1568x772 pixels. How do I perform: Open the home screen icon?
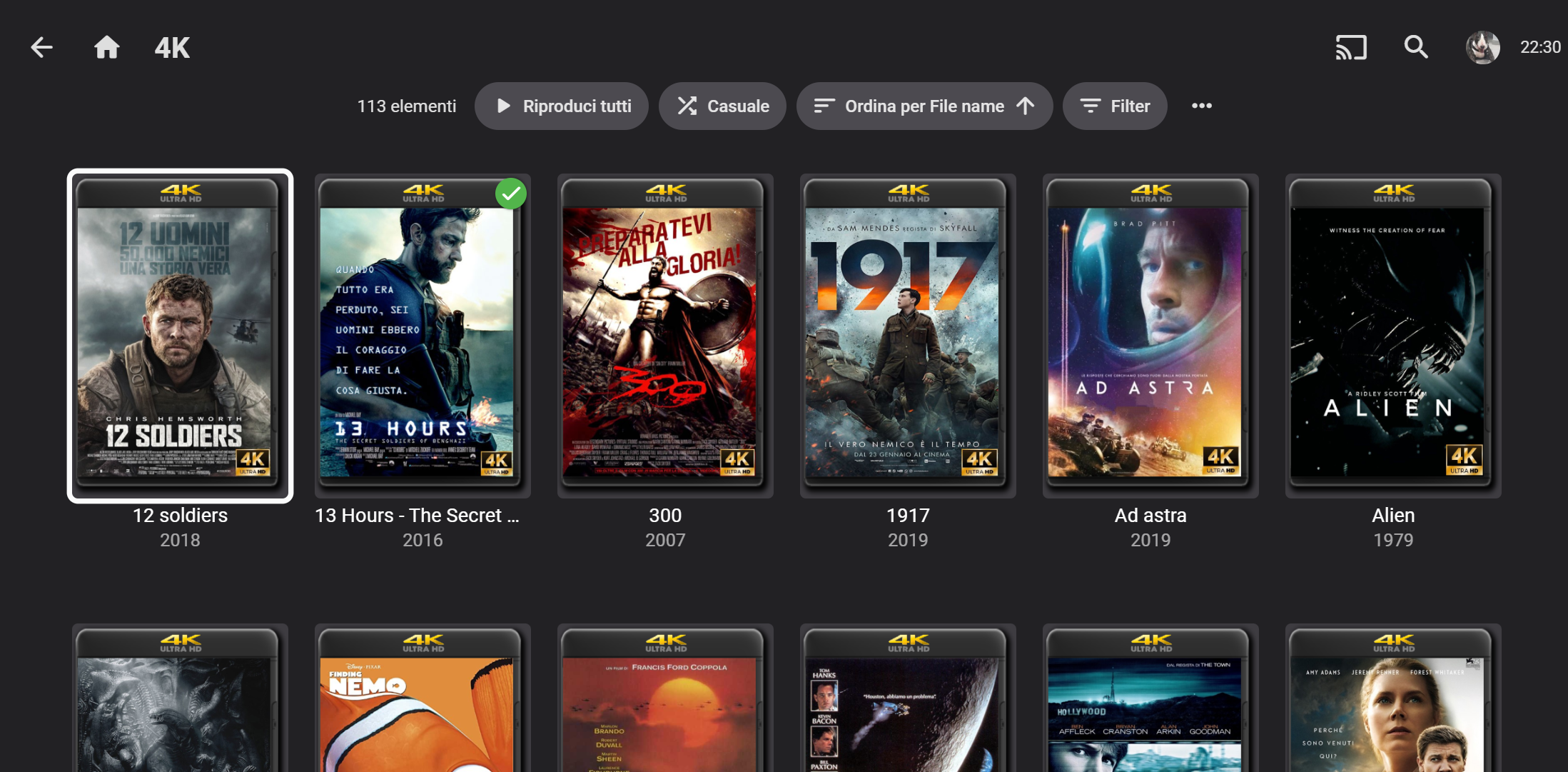107,48
